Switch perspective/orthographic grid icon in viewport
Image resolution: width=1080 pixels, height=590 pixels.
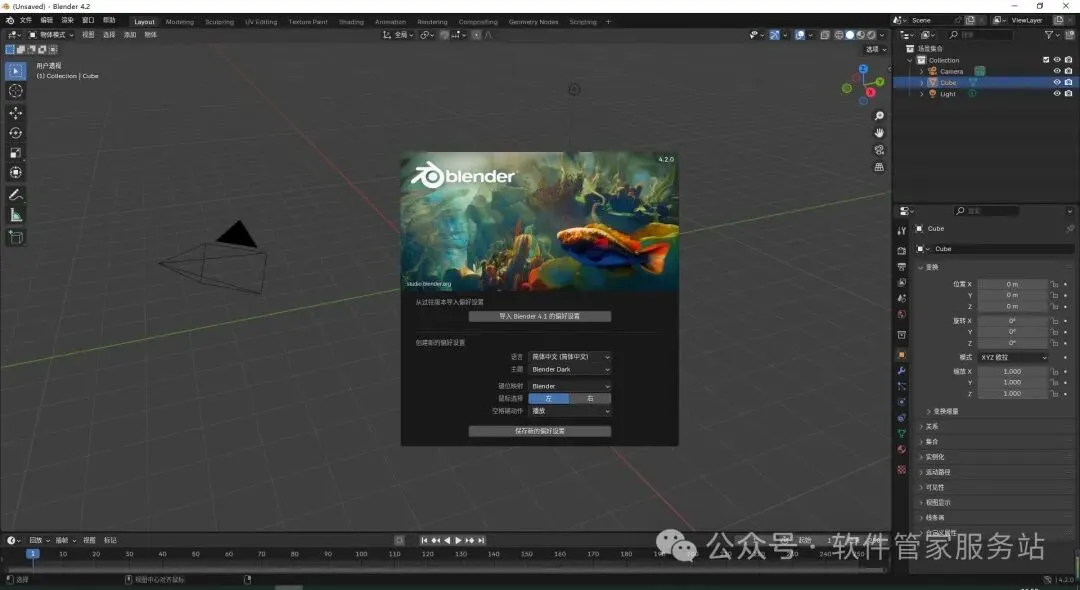tap(879, 167)
